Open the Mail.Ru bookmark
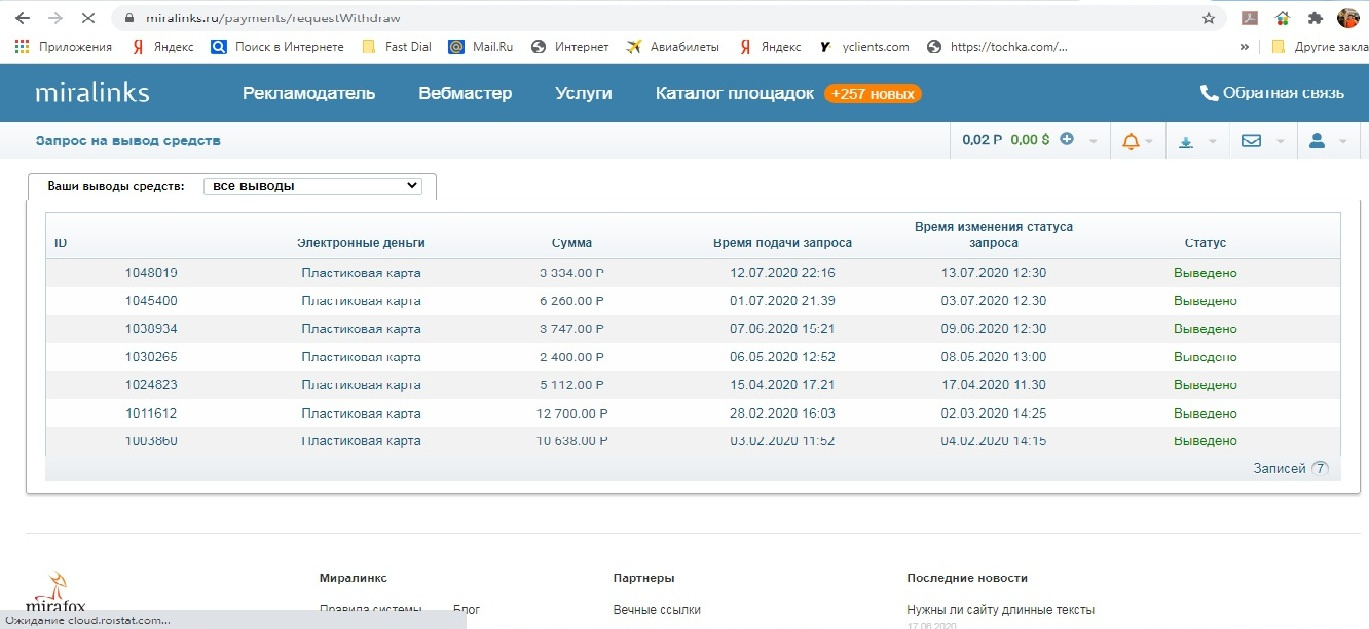 [481, 47]
